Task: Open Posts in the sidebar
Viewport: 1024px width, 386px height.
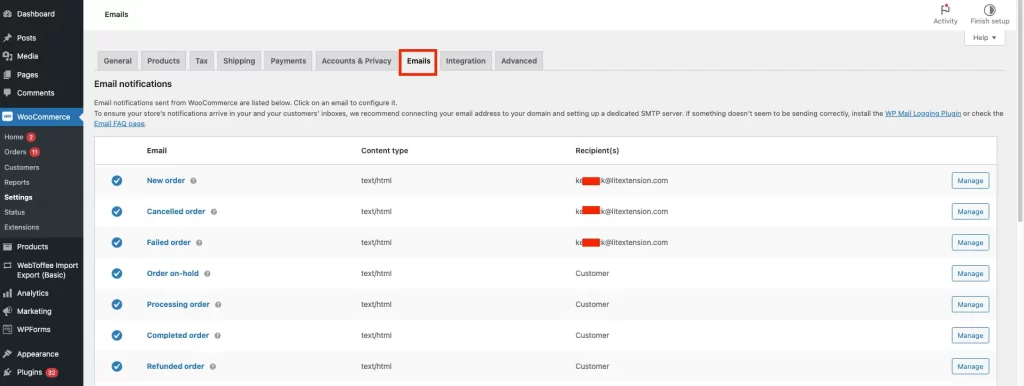Action: point(41,38)
